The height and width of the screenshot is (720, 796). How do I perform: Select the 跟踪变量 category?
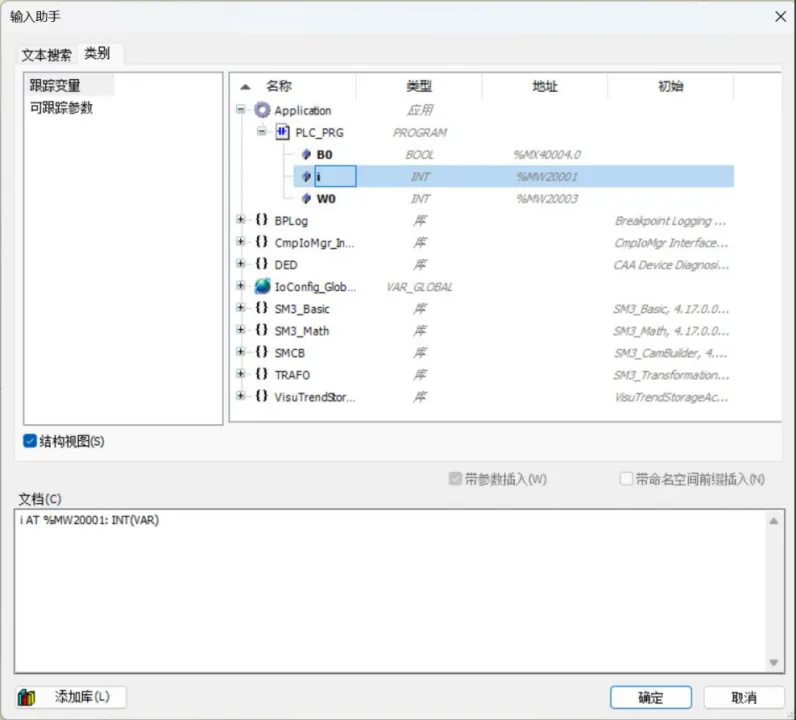[x=69, y=85]
